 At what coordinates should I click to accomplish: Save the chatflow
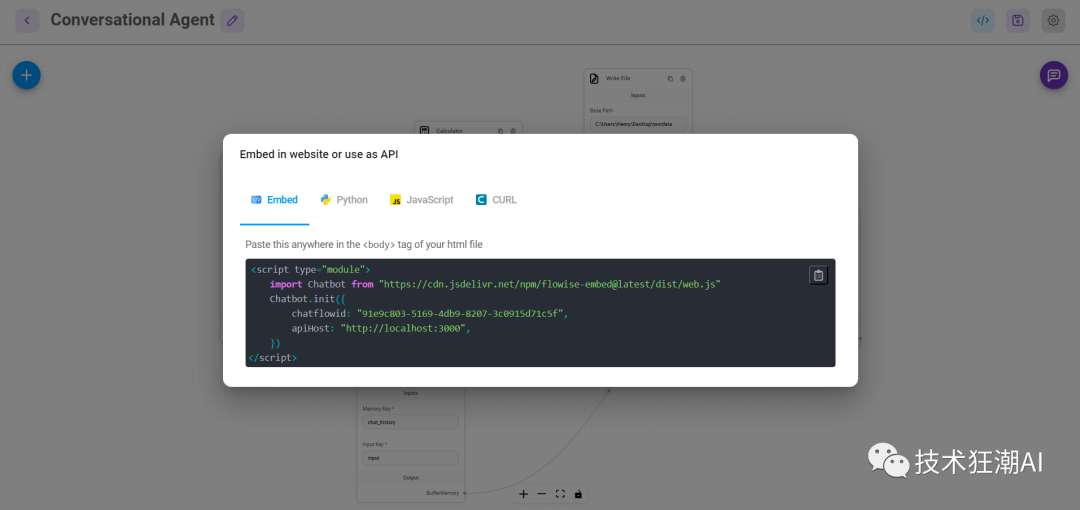[x=1018, y=20]
